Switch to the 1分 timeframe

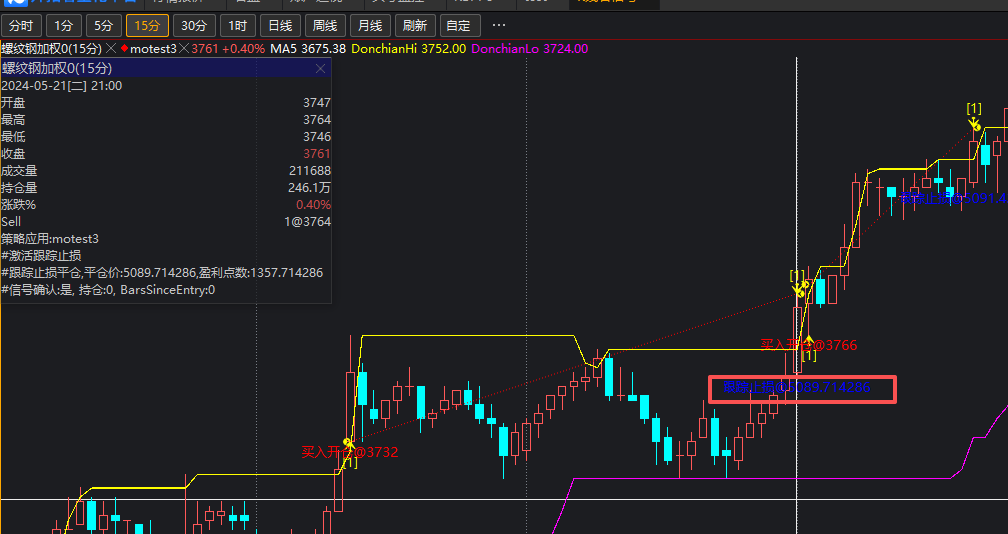pos(63,25)
